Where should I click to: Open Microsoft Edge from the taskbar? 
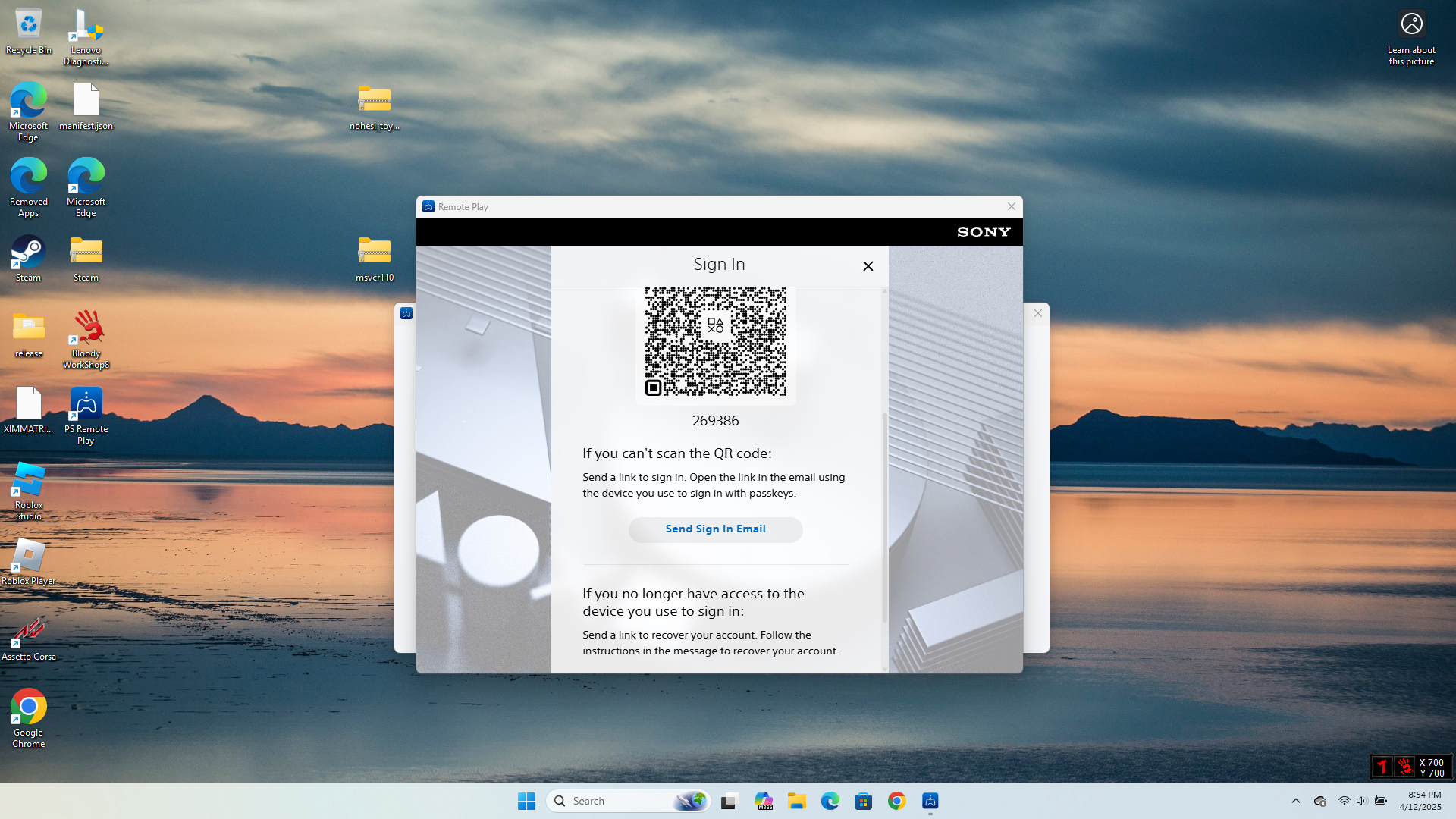coord(830,801)
